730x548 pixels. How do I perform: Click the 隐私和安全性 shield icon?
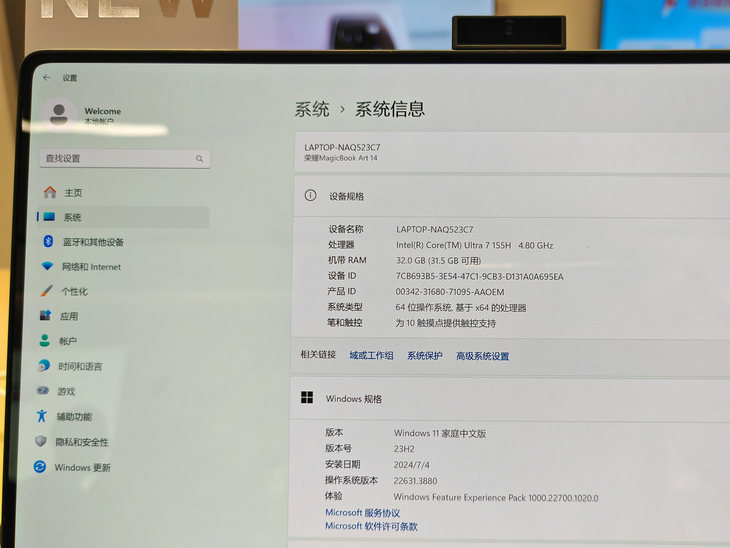point(41,440)
